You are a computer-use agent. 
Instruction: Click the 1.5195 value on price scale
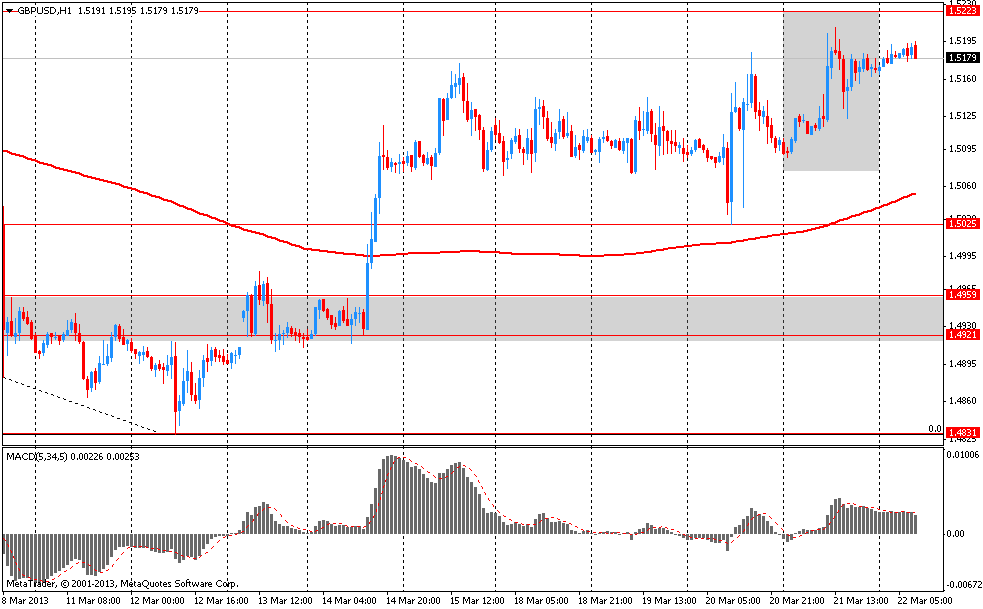coord(963,41)
